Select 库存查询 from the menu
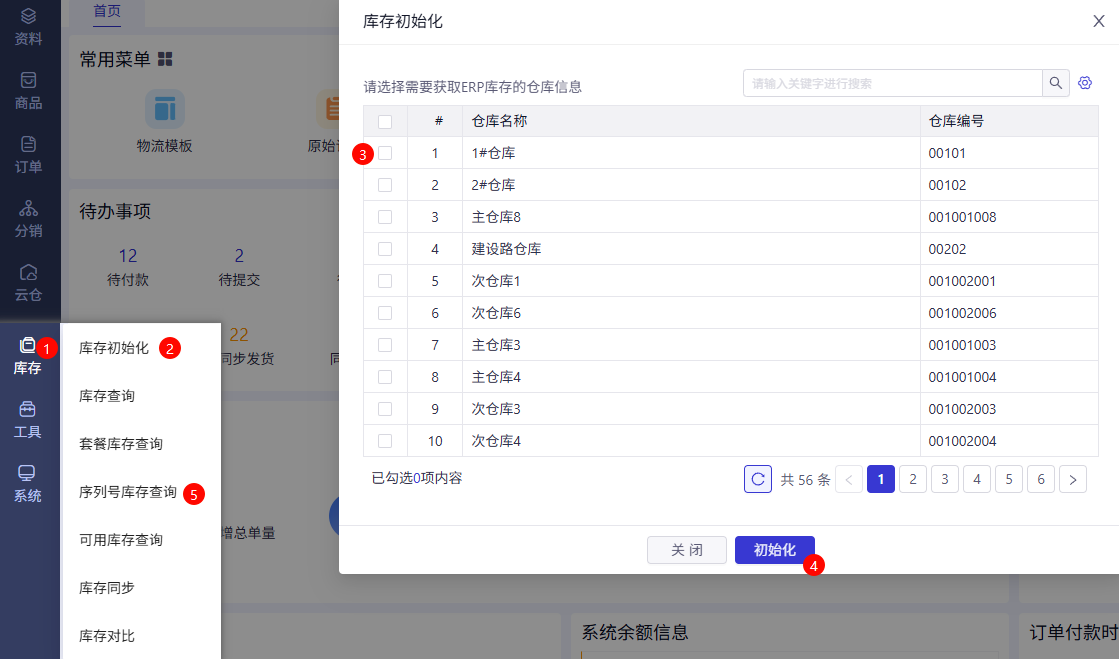Viewport: 1119px width, 659px height. point(106,396)
